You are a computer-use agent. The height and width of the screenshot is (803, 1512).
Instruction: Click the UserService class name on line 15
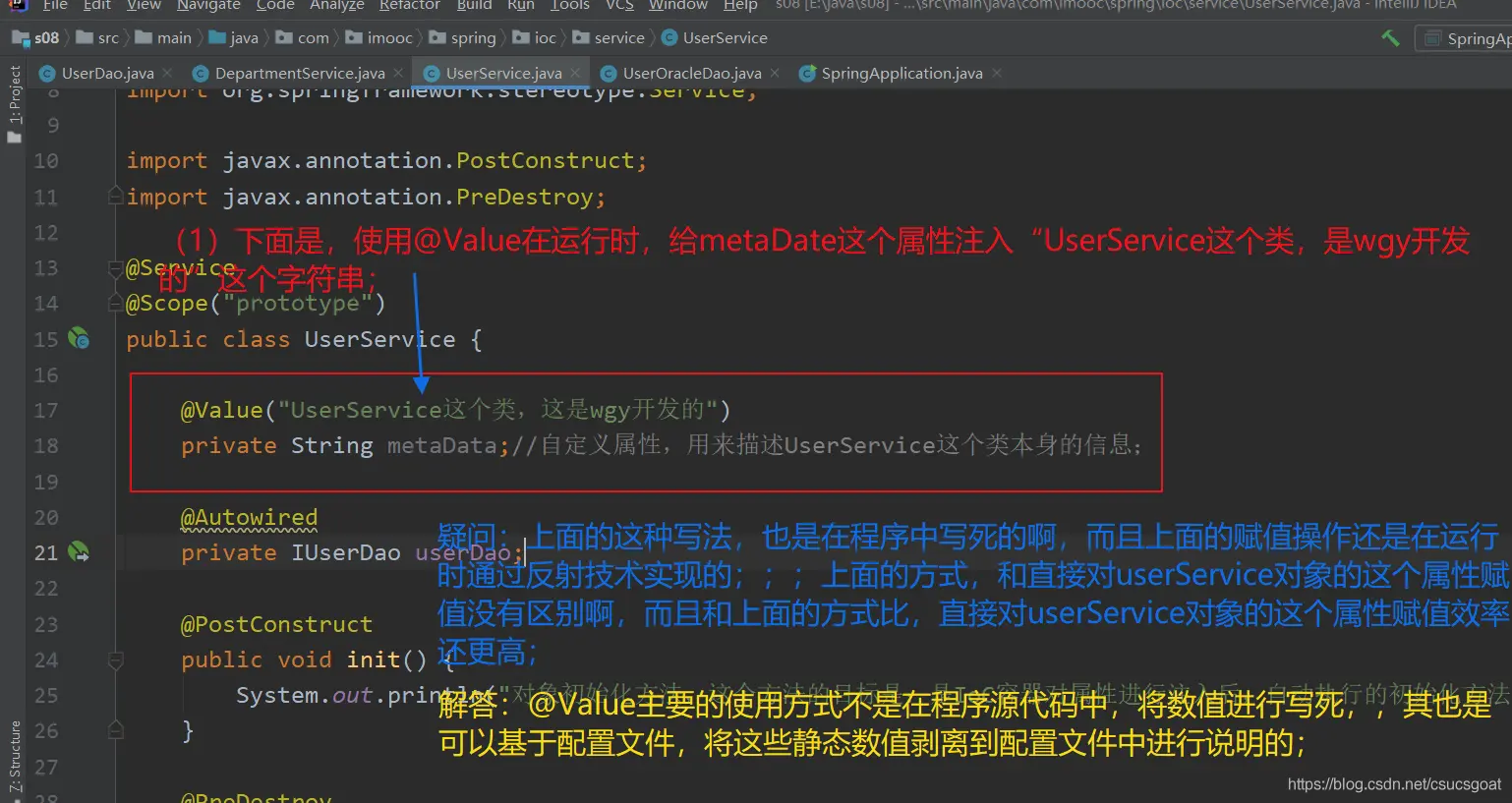380,340
